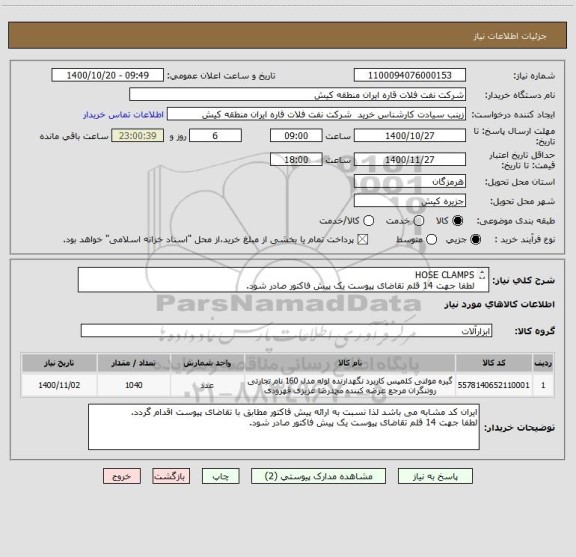Screen dimensions: 576x557
Task: Select the متوسط purchase type radio
Action: pos(431,240)
